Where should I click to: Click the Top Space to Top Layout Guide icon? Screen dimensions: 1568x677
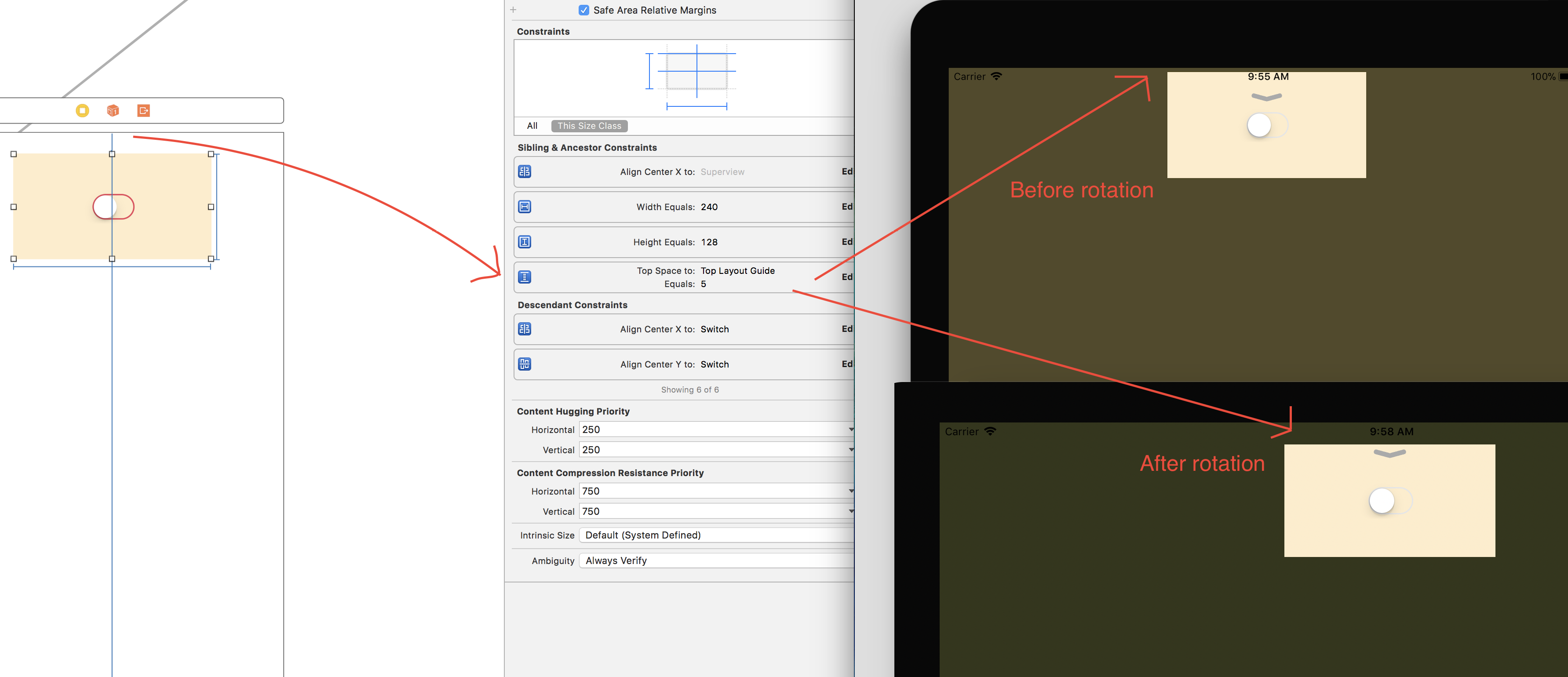[524, 277]
